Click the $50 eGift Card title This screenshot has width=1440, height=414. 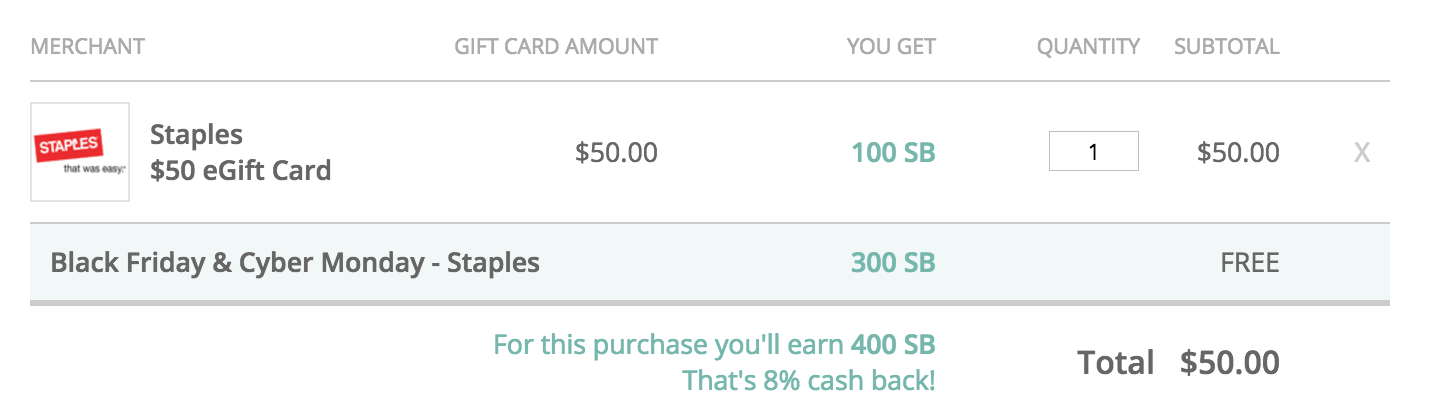[x=240, y=170]
